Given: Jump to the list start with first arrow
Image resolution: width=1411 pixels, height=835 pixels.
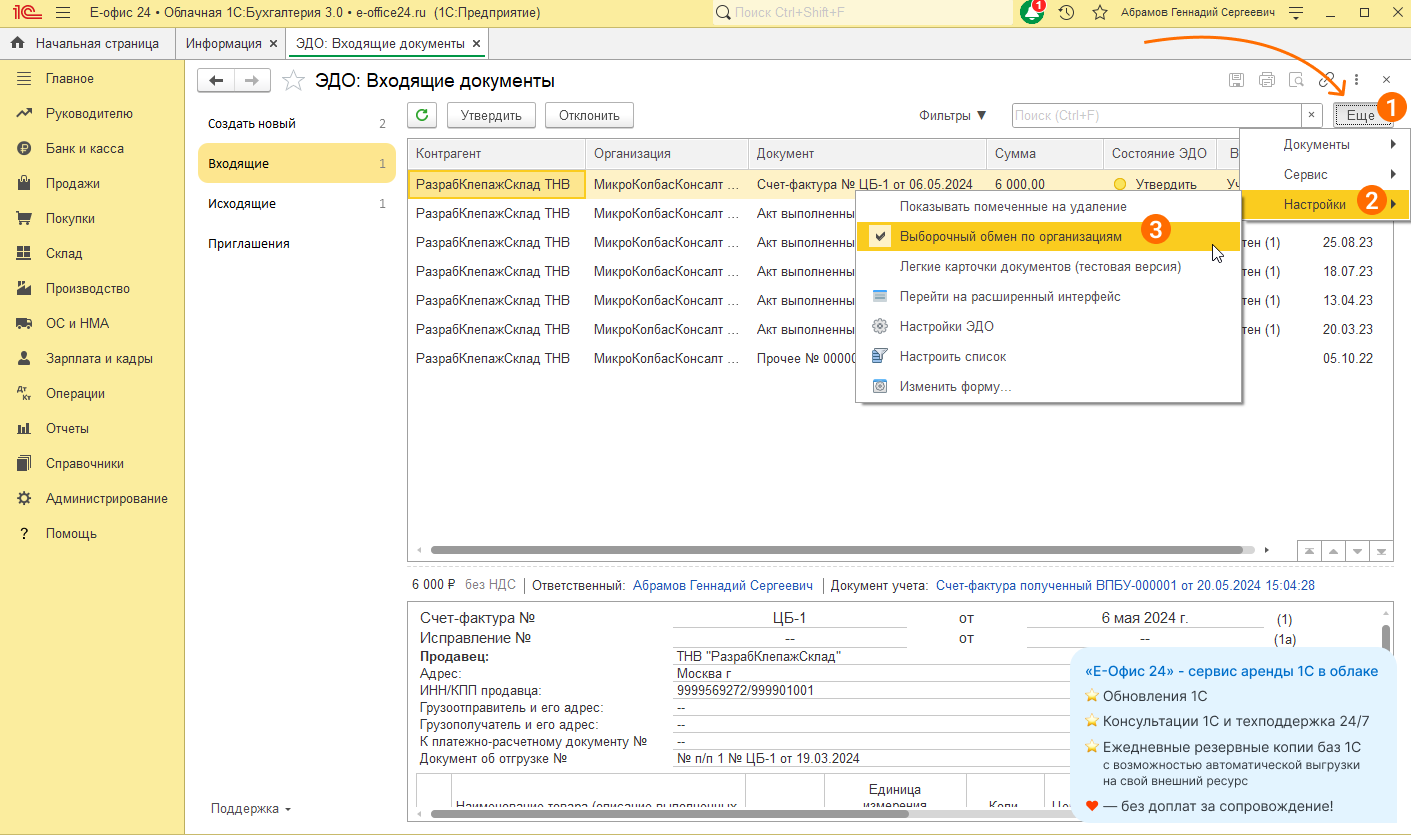Looking at the screenshot, I should pos(1309,551).
